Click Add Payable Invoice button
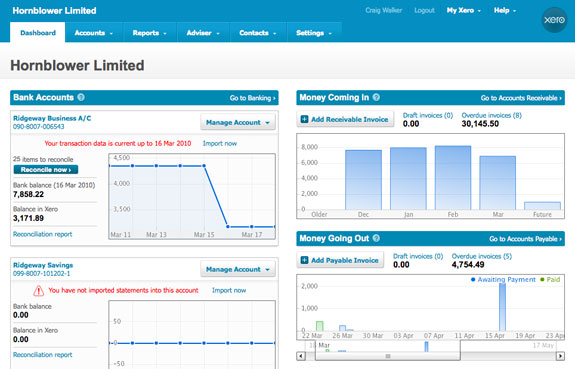 pyautogui.click(x=340, y=260)
